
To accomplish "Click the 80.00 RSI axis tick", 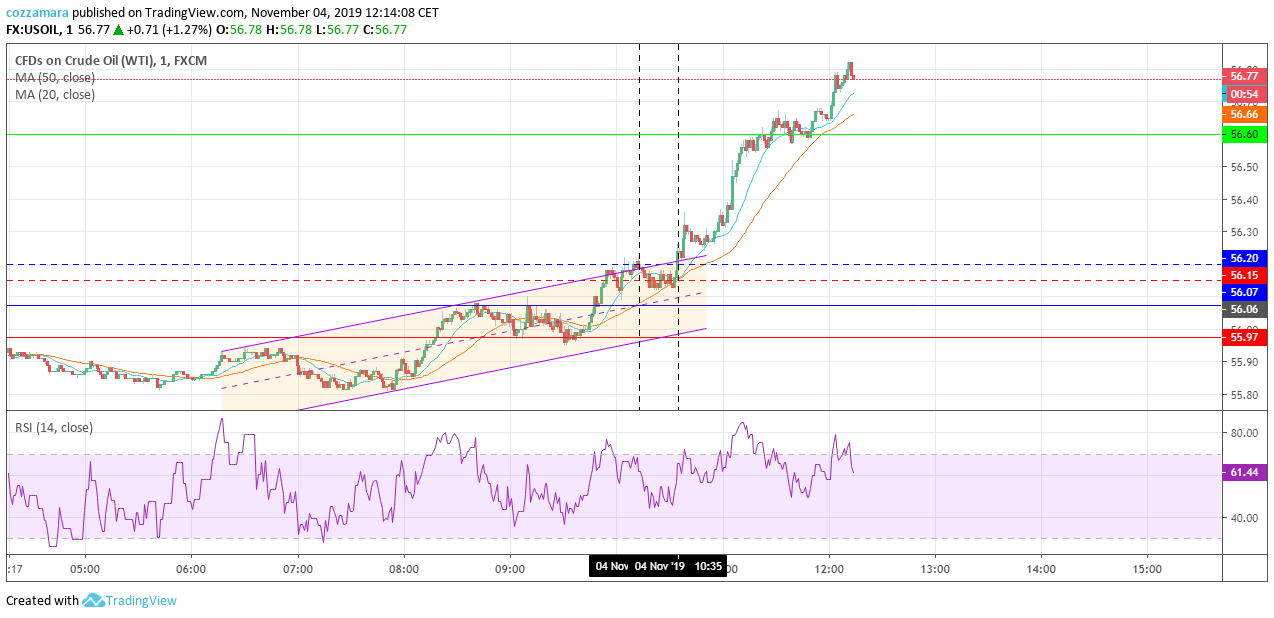I will [1244, 433].
